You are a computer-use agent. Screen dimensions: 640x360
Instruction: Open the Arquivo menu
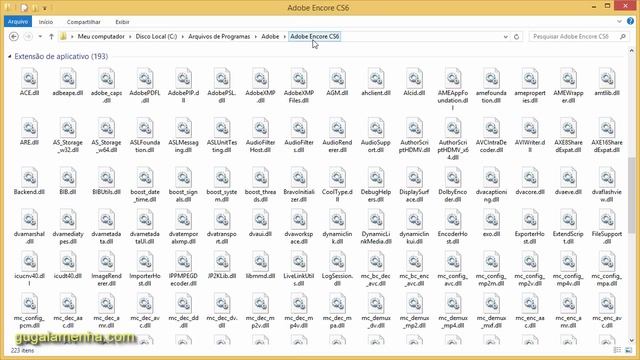pos(18,22)
